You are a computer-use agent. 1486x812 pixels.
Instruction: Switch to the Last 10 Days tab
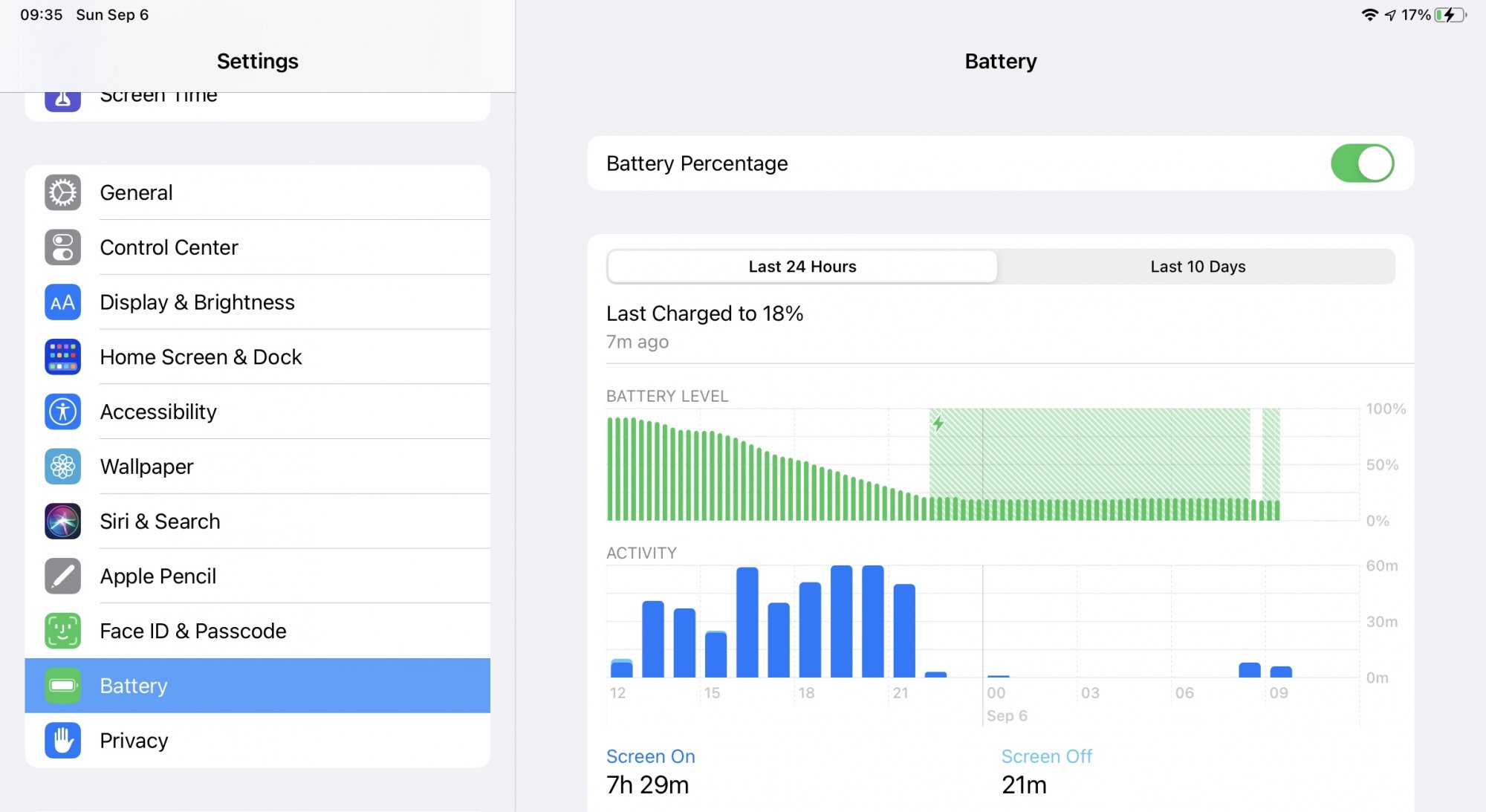click(1197, 267)
